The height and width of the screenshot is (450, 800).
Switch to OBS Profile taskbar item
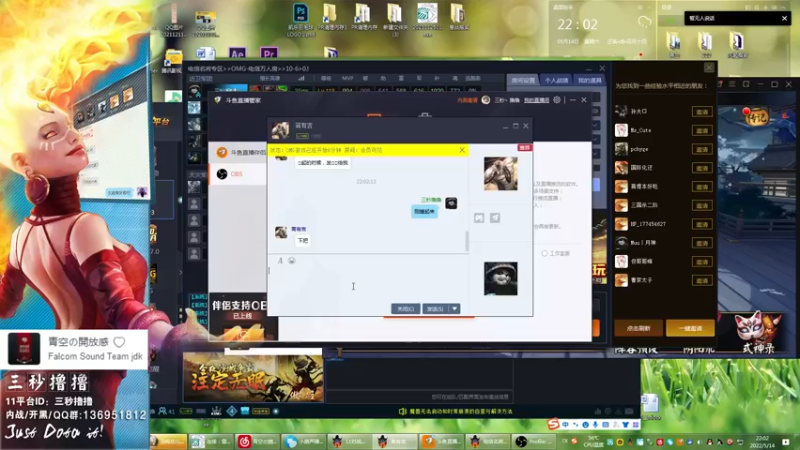(535, 441)
